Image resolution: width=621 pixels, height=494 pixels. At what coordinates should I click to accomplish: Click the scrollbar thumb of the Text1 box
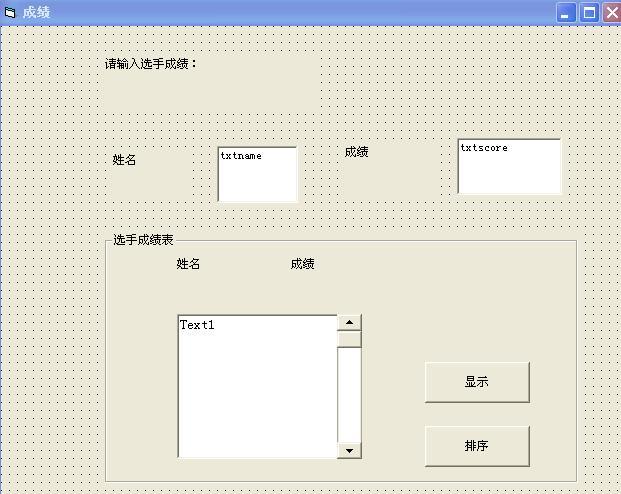[349, 339]
